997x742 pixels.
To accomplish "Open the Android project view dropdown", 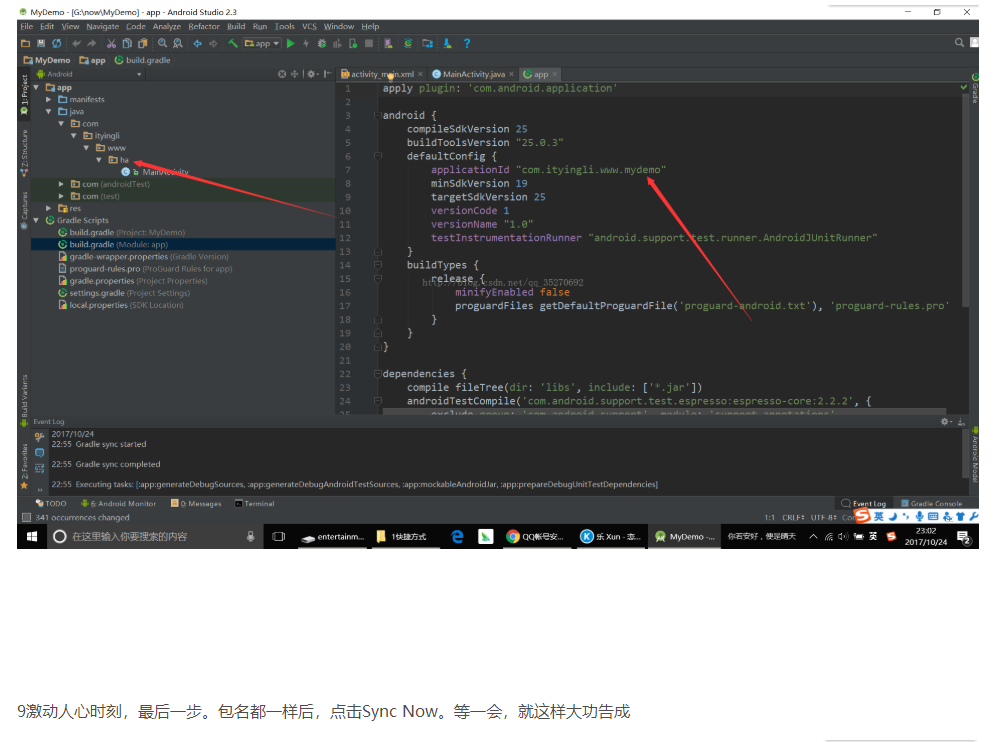I will [90, 74].
